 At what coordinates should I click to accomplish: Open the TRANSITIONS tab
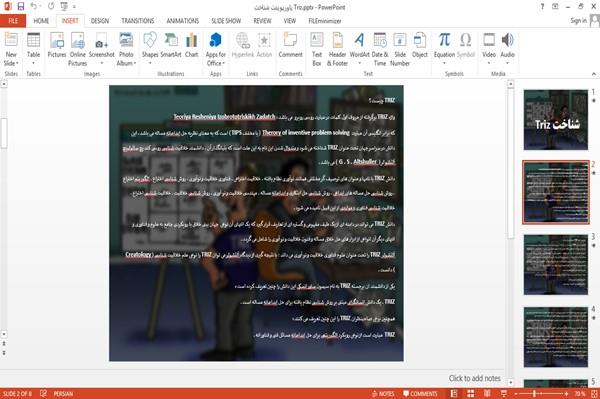tap(138, 21)
